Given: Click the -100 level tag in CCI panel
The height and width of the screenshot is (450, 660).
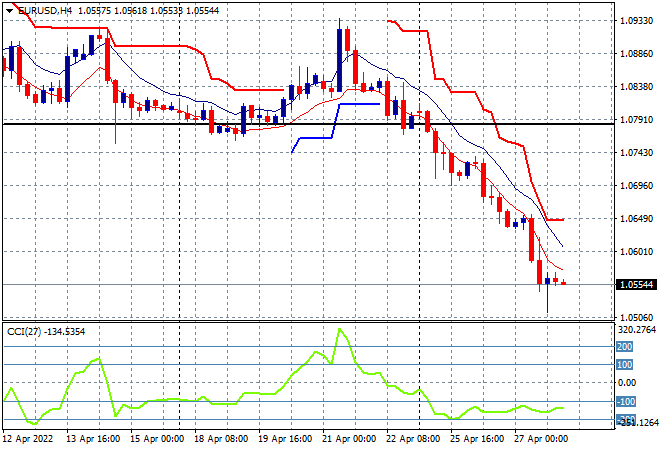Looking at the screenshot, I should click(x=625, y=401).
